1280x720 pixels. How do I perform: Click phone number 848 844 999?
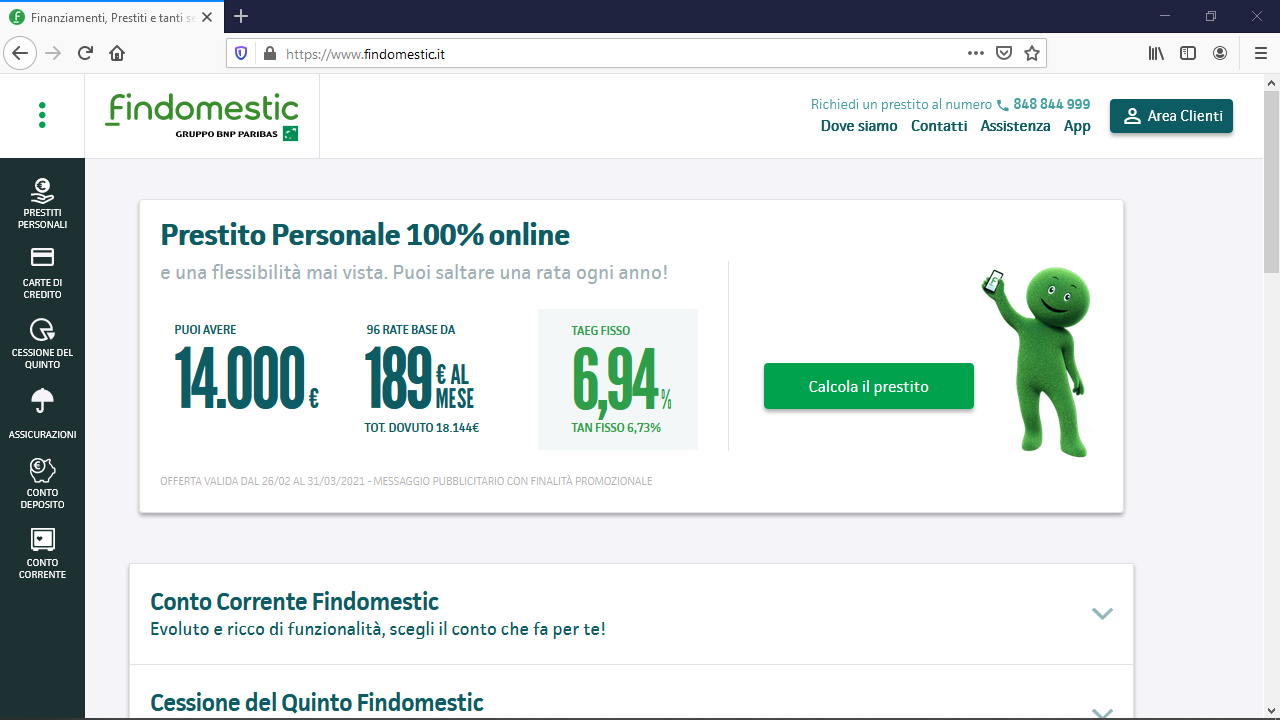pyautogui.click(x=1051, y=104)
